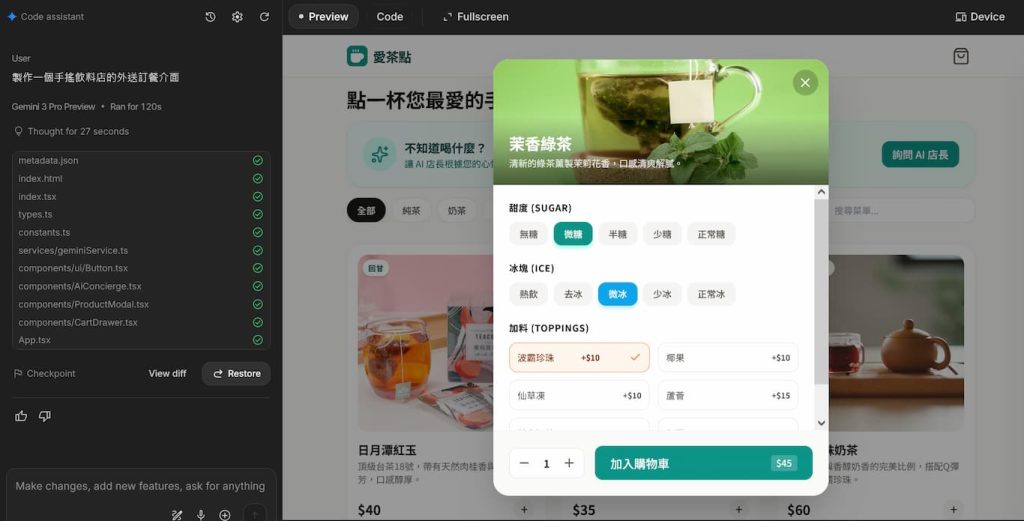Image resolution: width=1024 pixels, height=521 pixels.
Task: Click the modal scrollbar thumb
Action: pos(822,291)
